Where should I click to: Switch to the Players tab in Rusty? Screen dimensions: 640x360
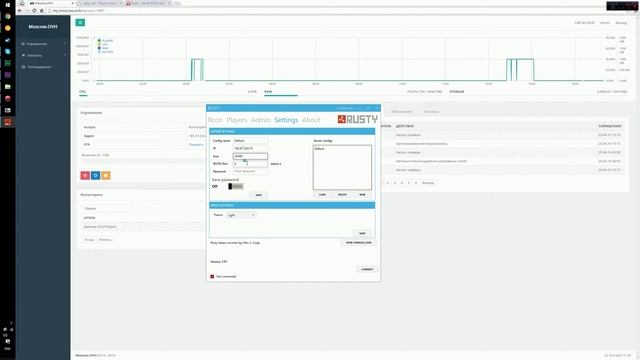coord(237,120)
